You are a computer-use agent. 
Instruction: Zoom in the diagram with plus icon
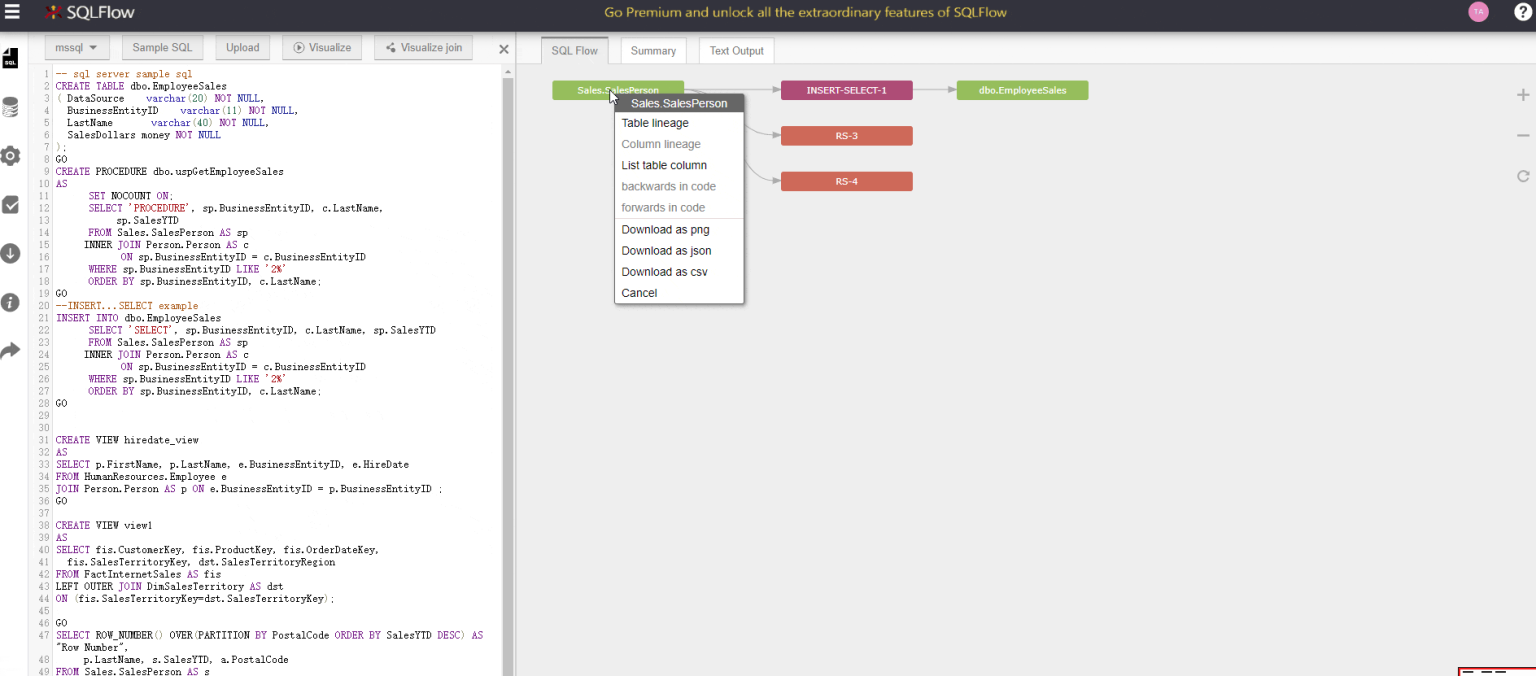pos(1523,95)
